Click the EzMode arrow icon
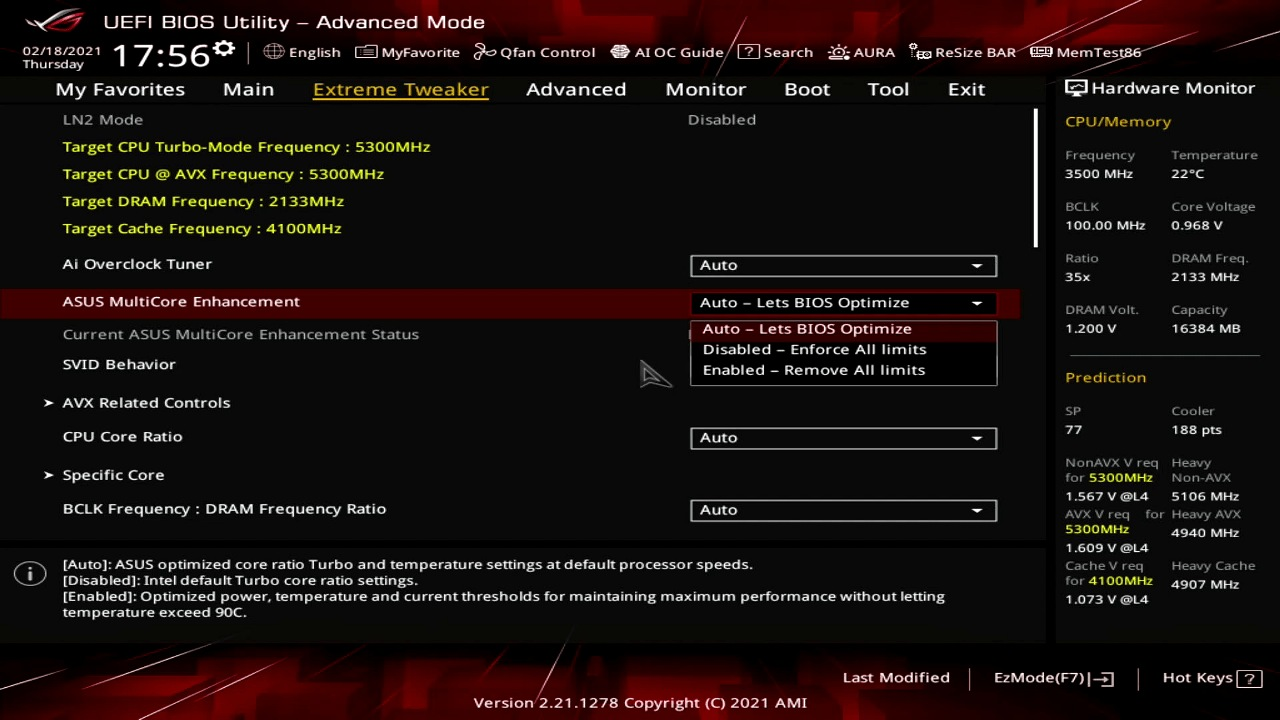The height and width of the screenshot is (720, 1280). coord(1103,679)
